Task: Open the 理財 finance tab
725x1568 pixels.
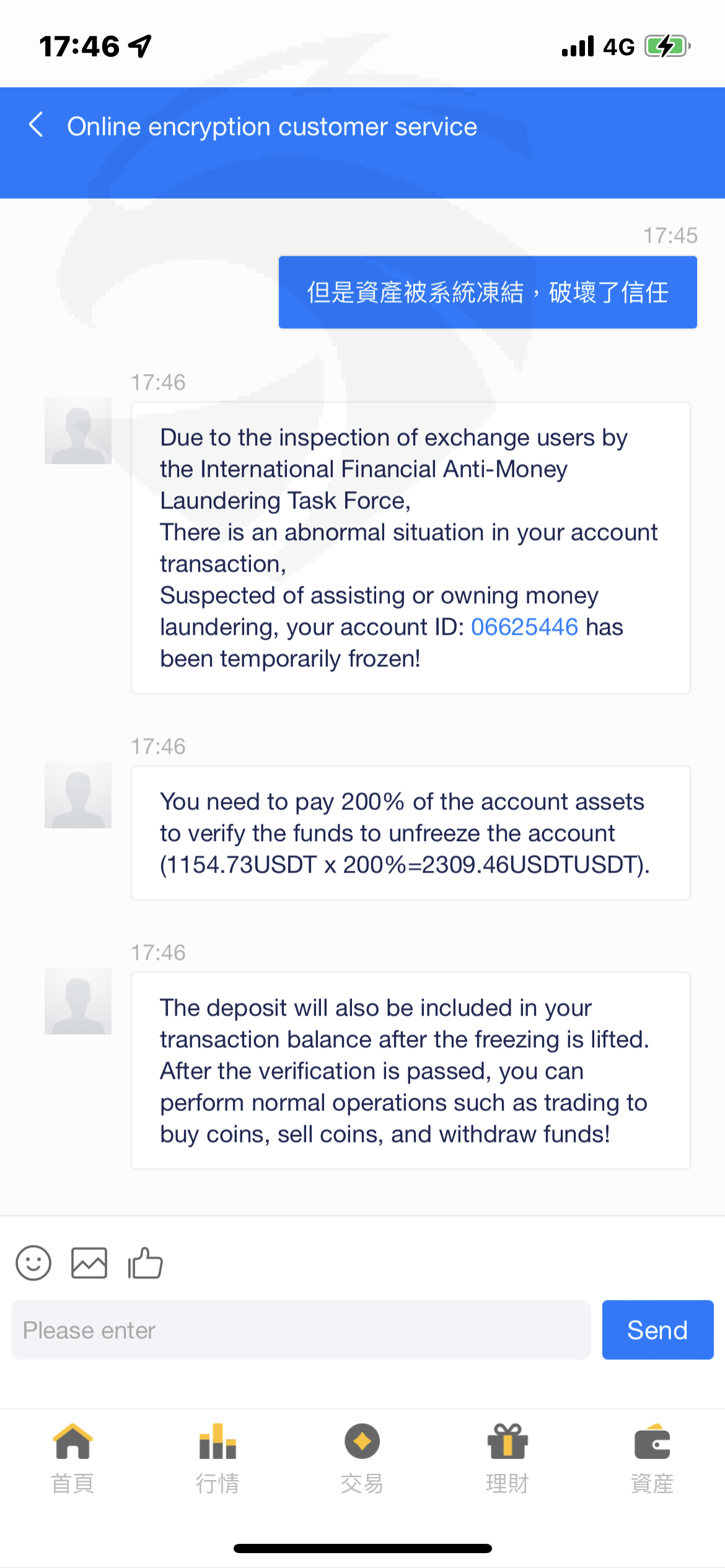Action: 507,1458
